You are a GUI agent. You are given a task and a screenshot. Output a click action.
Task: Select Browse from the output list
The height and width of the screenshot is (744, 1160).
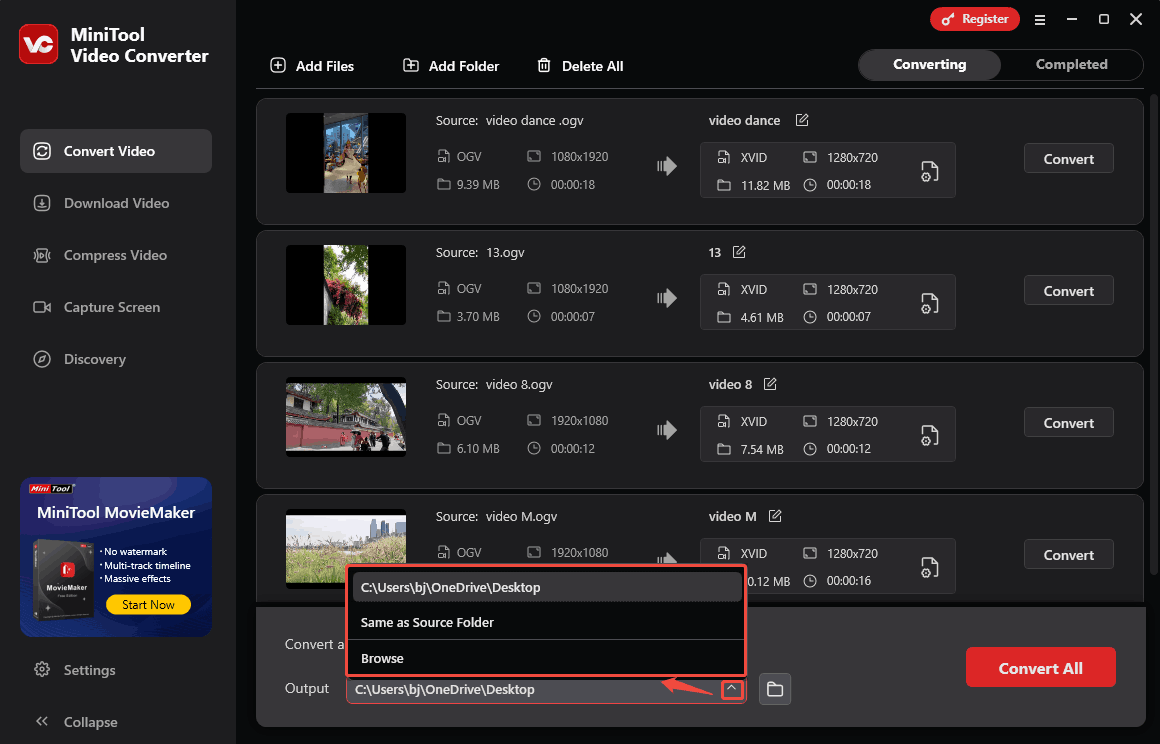(382, 659)
